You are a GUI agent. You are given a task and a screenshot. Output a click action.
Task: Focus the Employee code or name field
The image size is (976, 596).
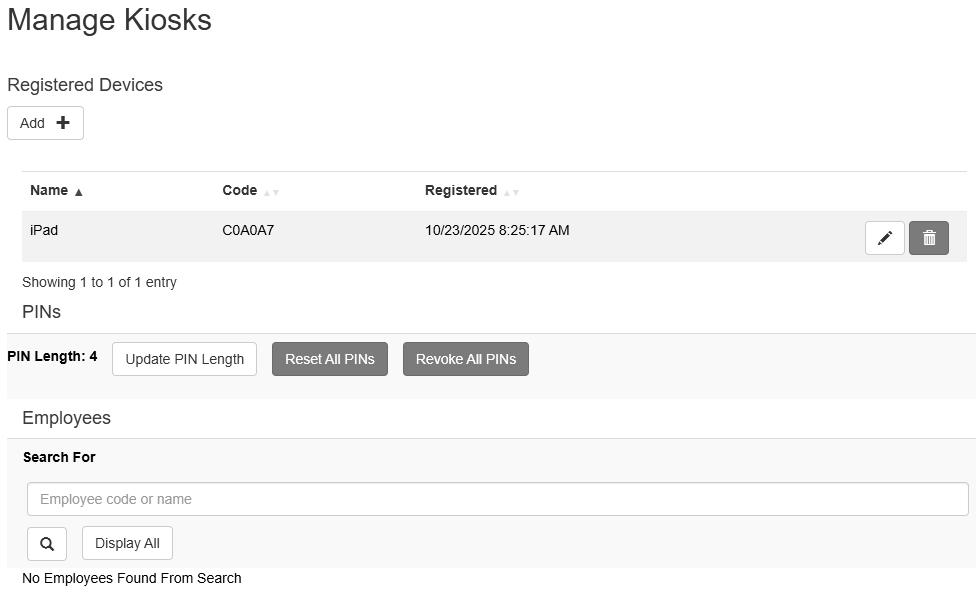(x=497, y=499)
